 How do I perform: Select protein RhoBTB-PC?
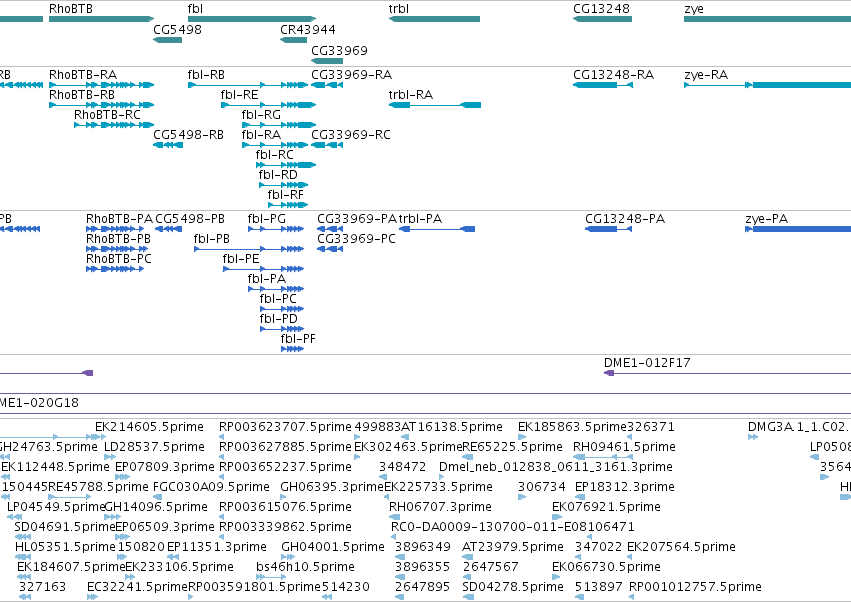coord(119,259)
